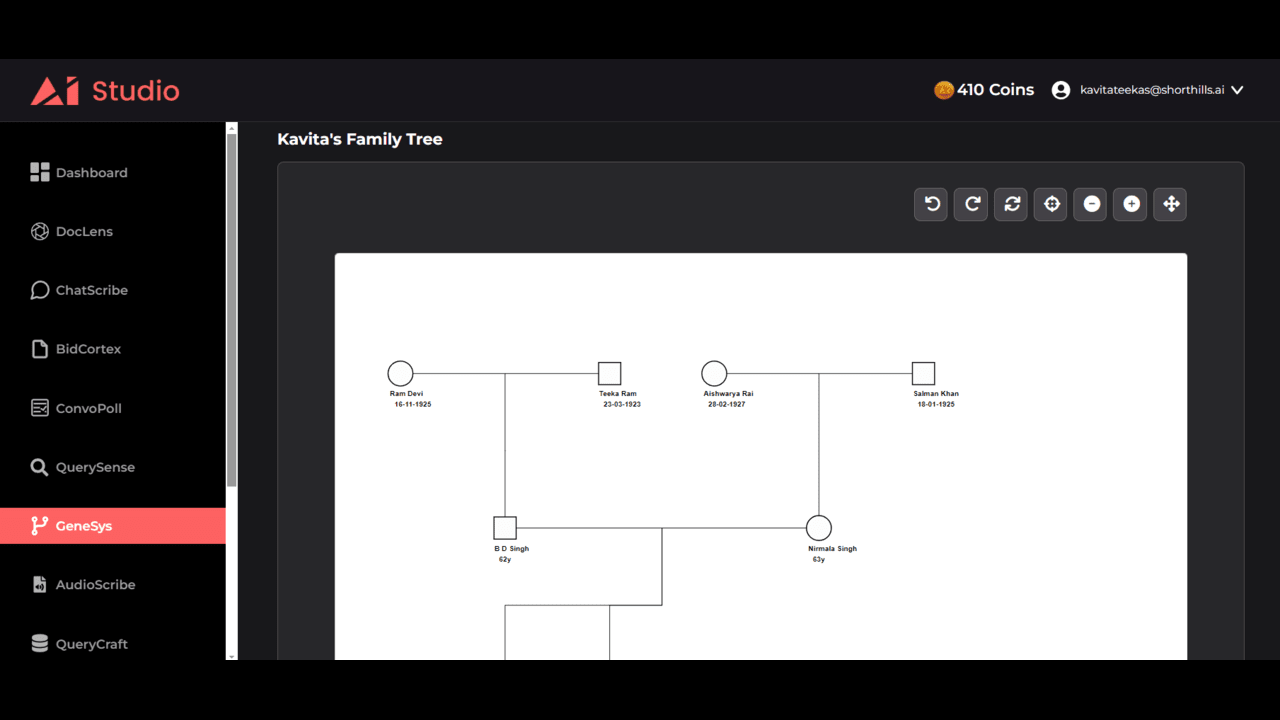Zoom out with the minus icon
Screen dimensions: 1280x720
click(x=1091, y=204)
